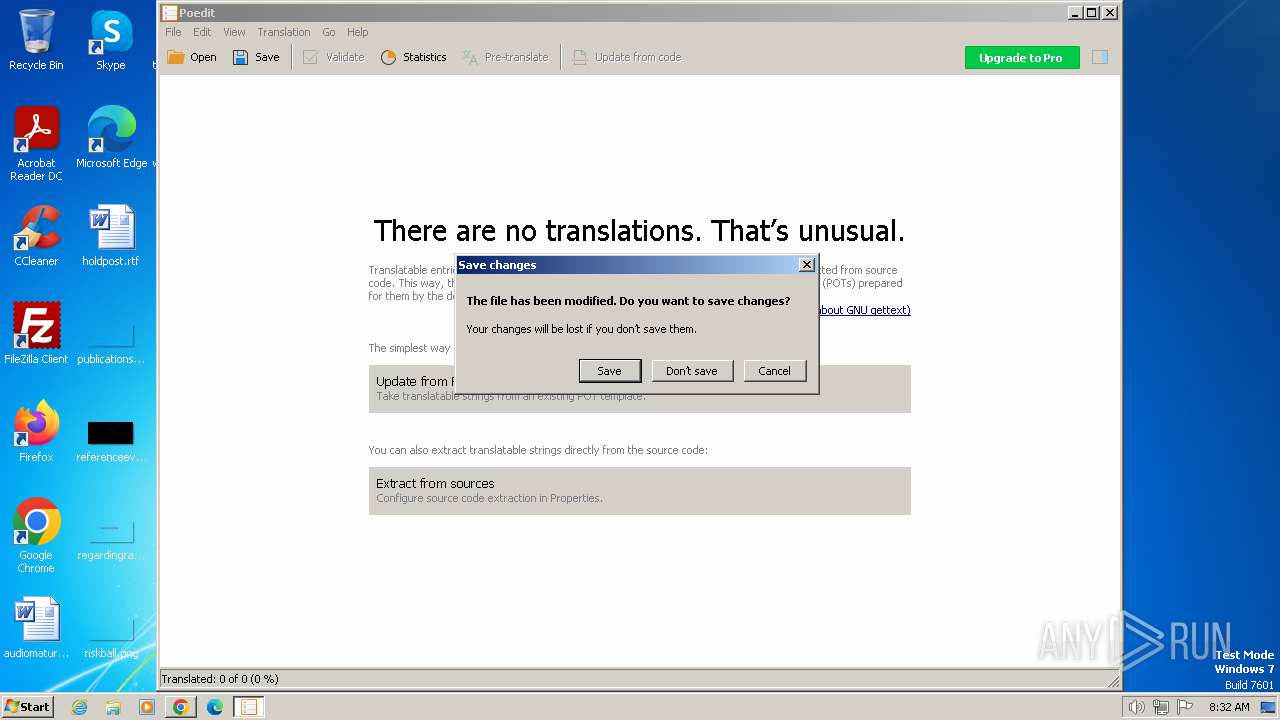This screenshot has width=1280, height=720.
Task: Open Chrome from the taskbar
Action: point(180,707)
